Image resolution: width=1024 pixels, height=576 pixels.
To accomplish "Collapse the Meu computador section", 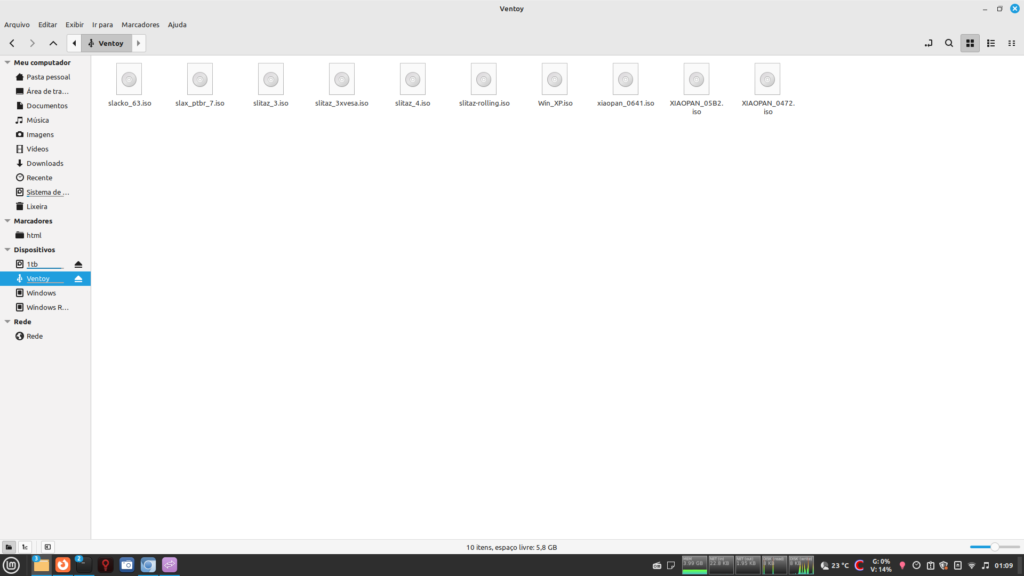I will click(x=7, y=62).
